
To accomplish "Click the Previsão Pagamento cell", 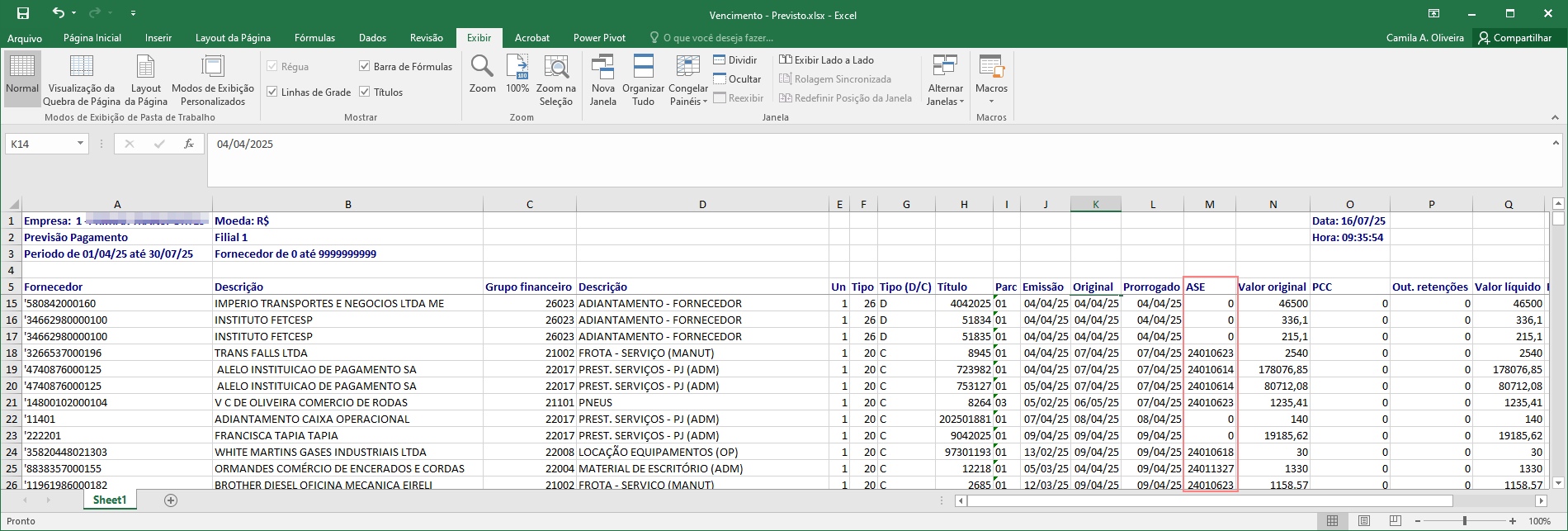I will click(117, 237).
